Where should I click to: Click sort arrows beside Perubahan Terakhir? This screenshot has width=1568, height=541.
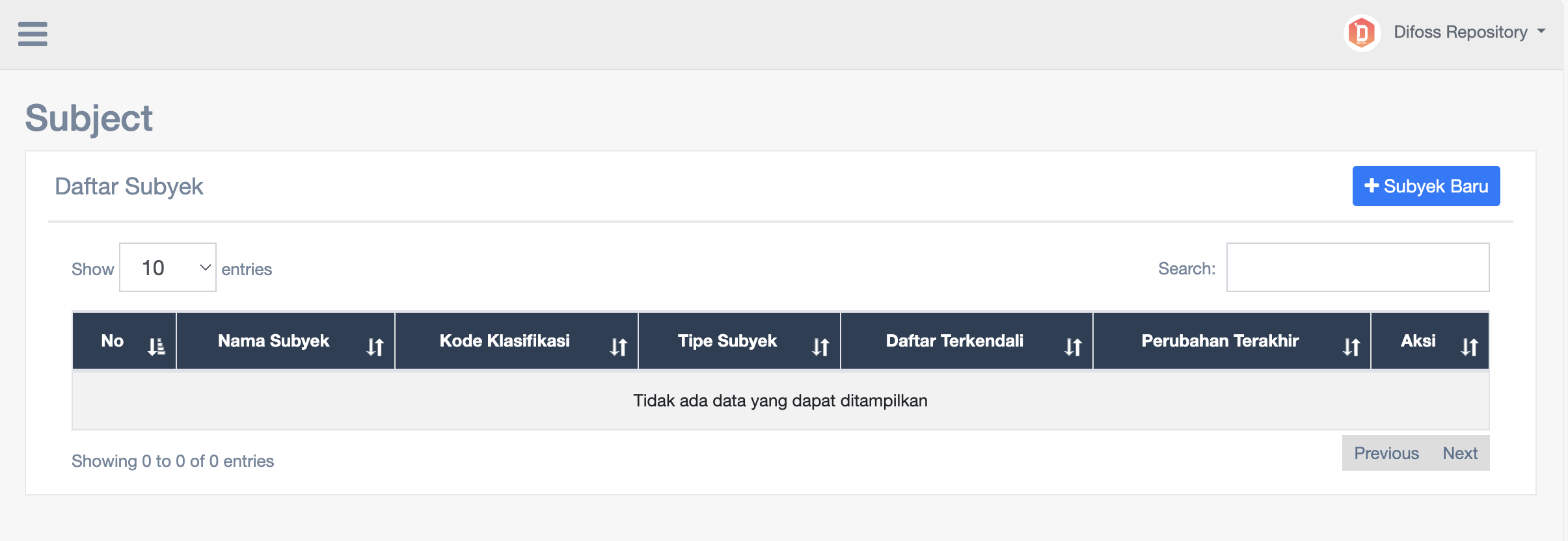[1351, 347]
